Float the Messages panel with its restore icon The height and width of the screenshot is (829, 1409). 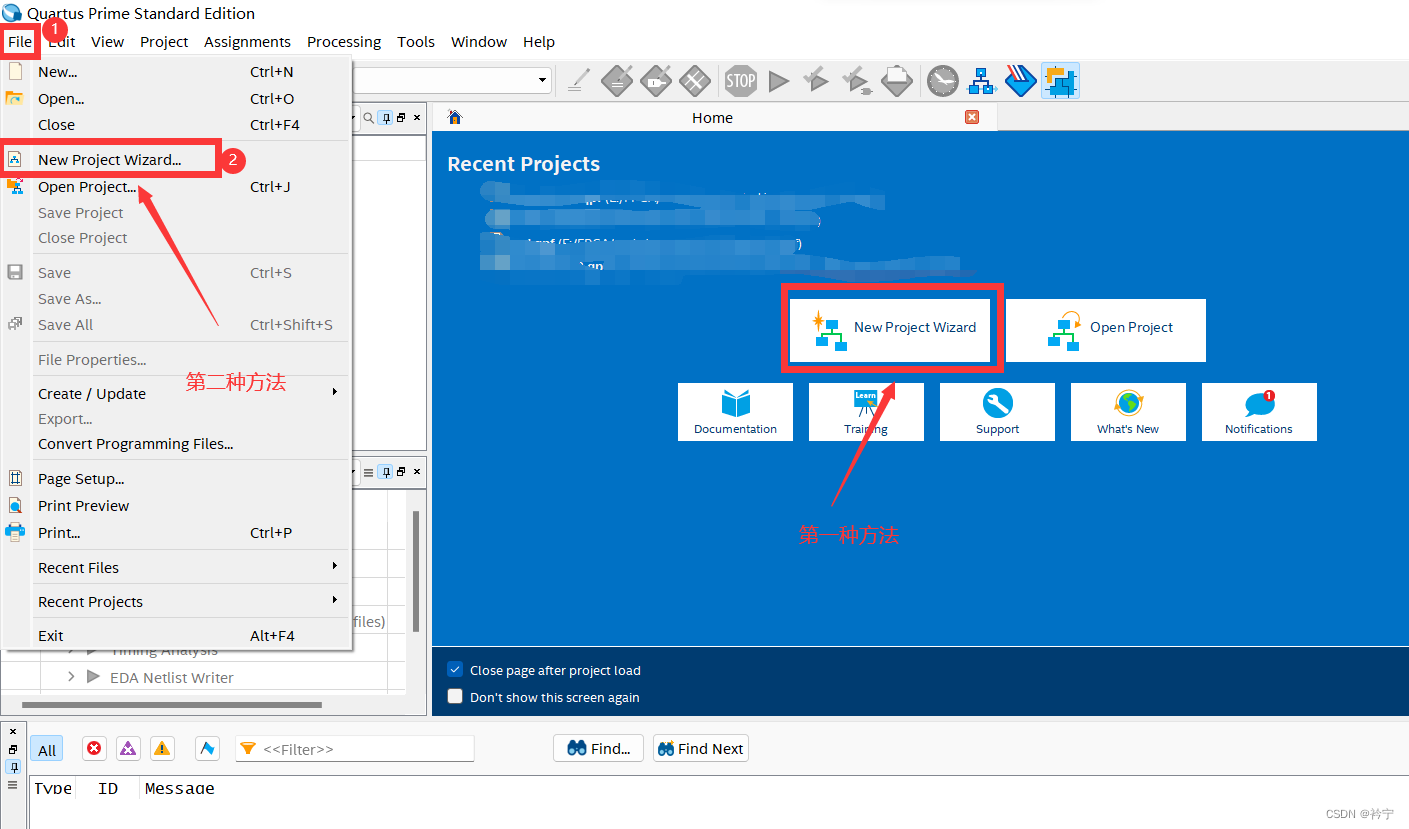coord(13,749)
